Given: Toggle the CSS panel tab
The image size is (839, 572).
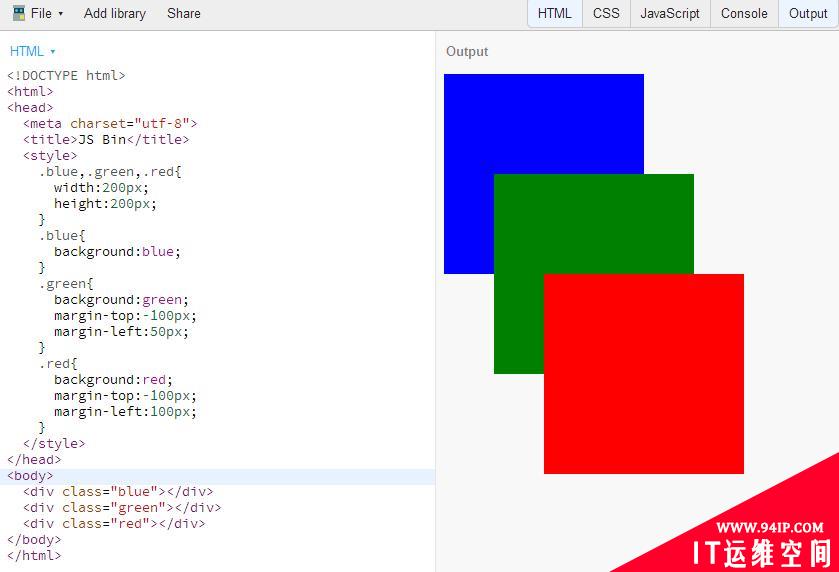Looking at the screenshot, I should (x=606, y=13).
